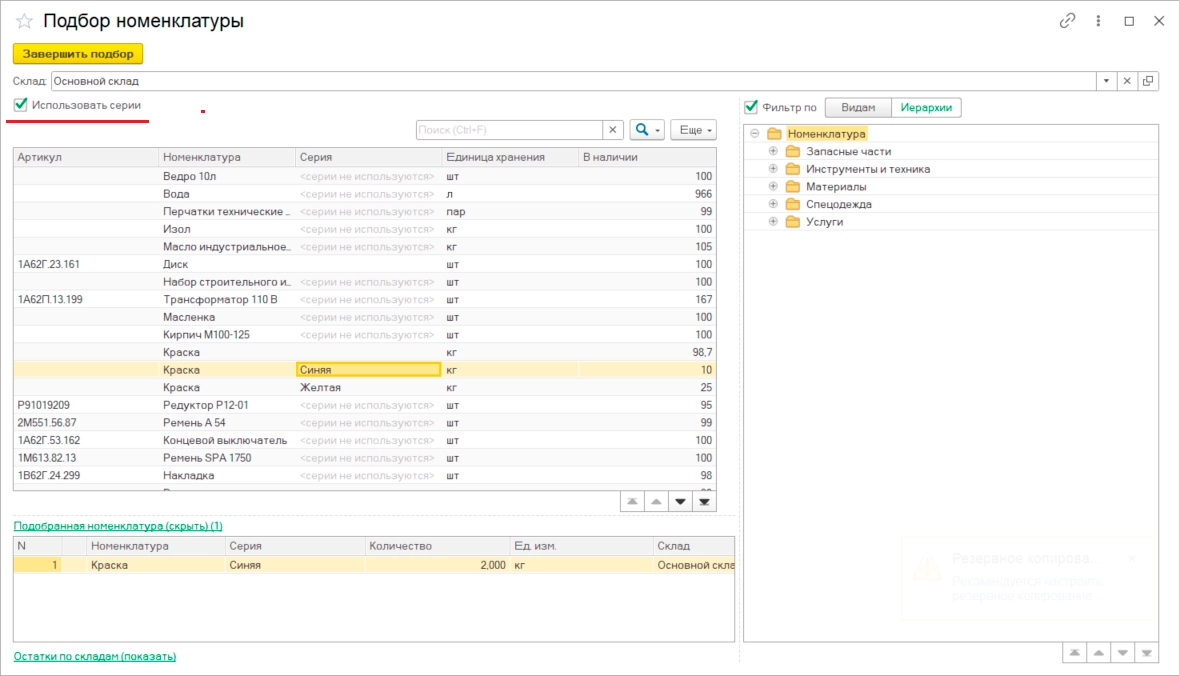This screenshot has height=676, width=1179.
Task: Toggle the Фильтр по checkbox
Action: pyautogui.click(x=751, y=107)
